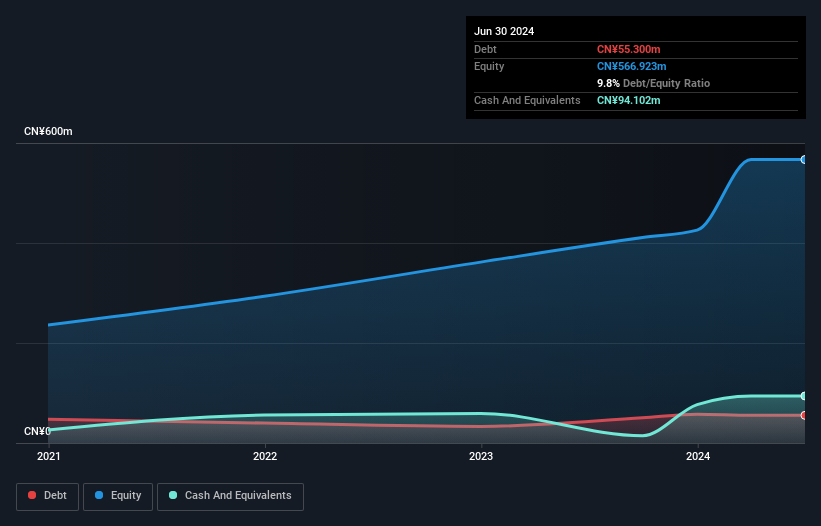
Task: Click the CN¥566.923m equity value
Action: coord(631,66)
